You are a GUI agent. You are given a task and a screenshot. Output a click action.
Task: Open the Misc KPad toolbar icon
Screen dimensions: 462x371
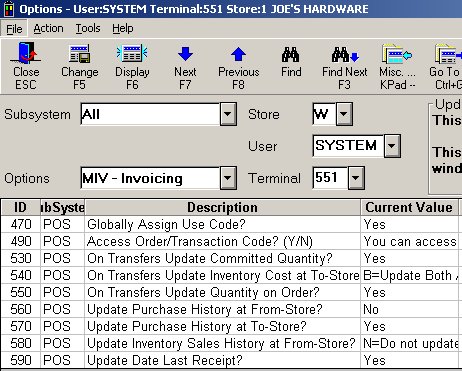397,54
